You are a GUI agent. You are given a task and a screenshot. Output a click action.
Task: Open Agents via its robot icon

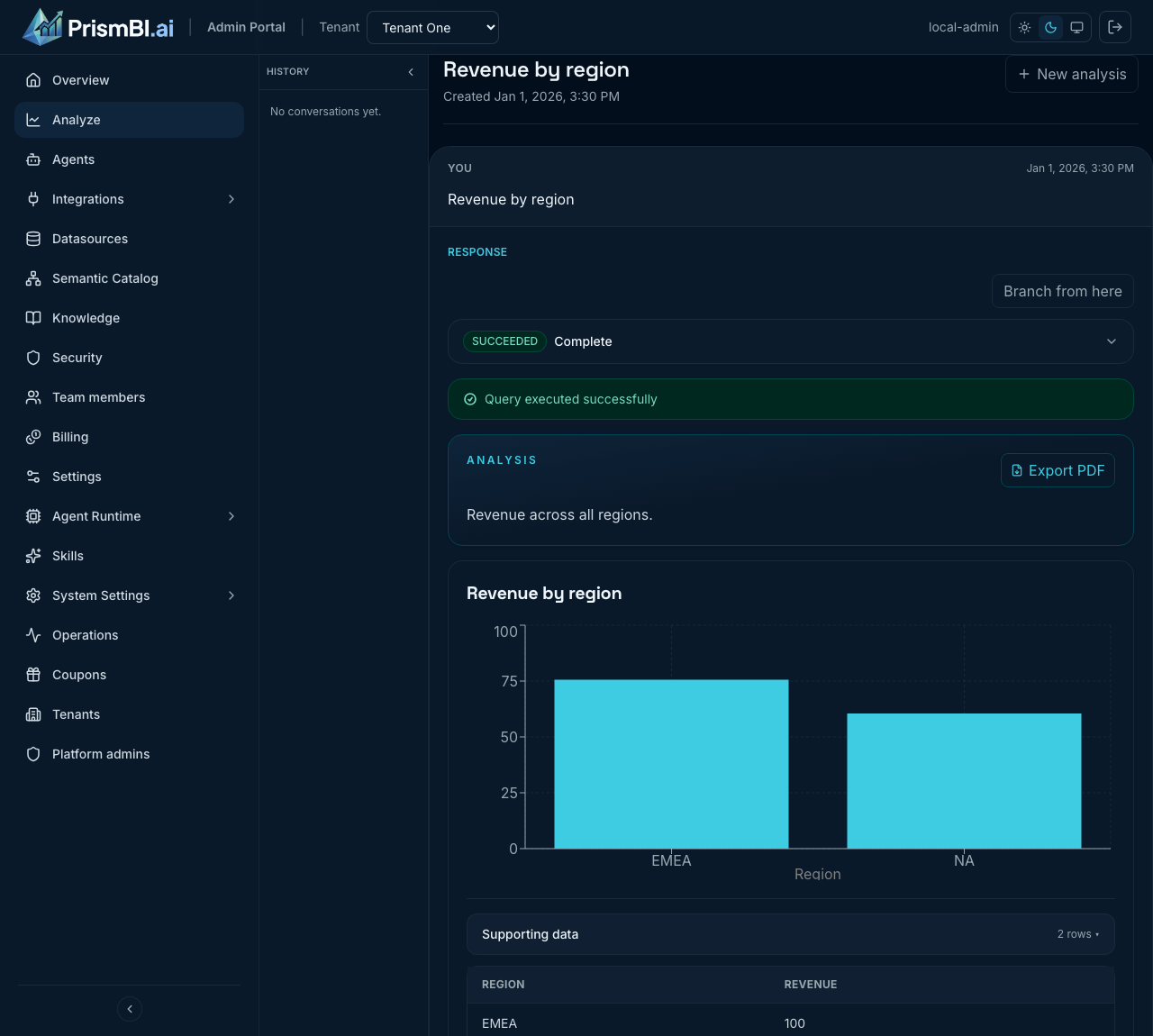coord(33,159)
